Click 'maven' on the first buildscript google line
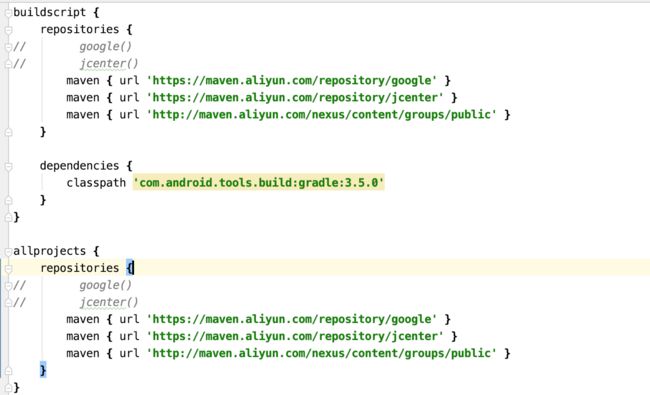Screen dimensions: 650x395 [x=83, y=80]
